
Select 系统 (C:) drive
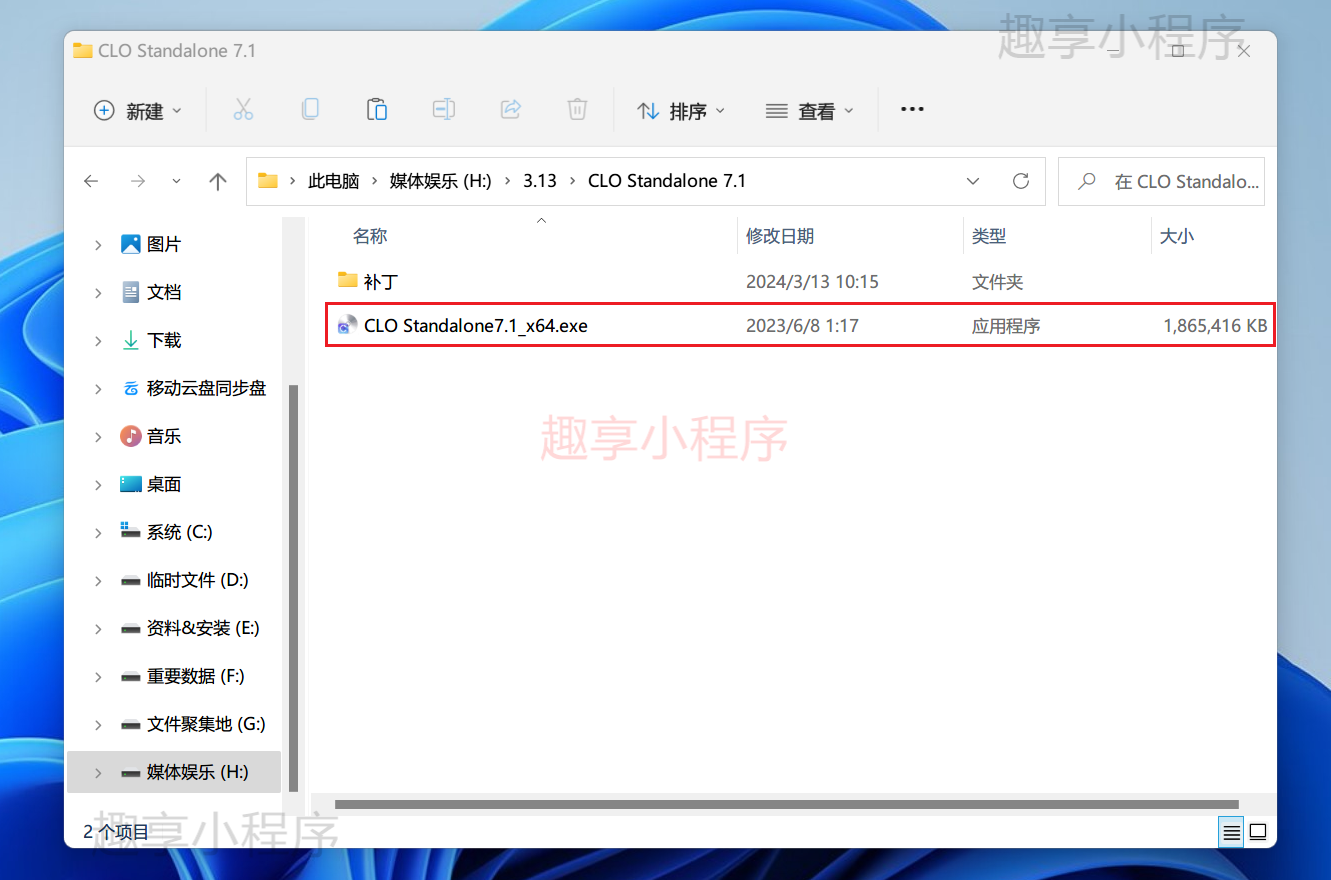pyautogui.click(x=179, y=532)
